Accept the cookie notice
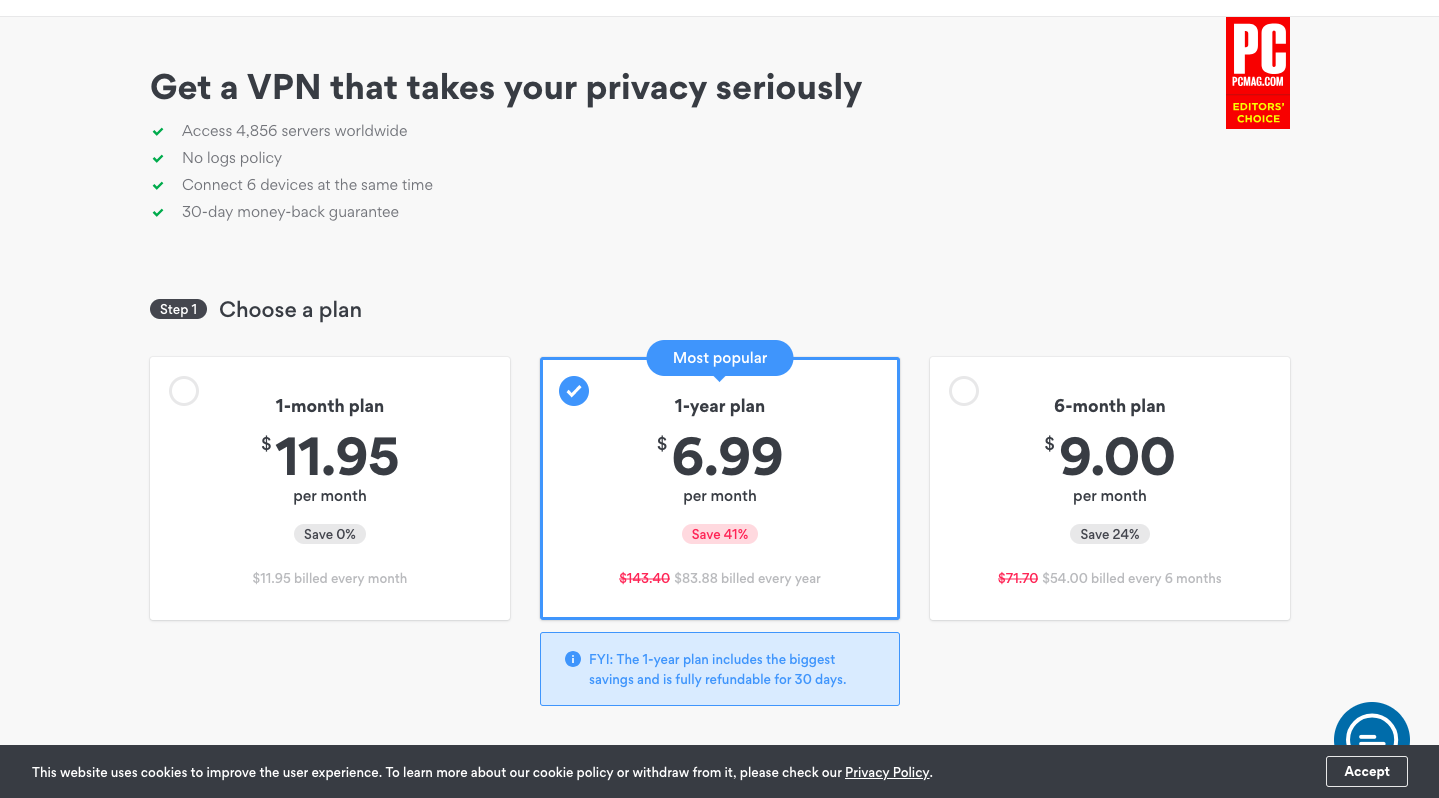Viewport: 1439px width, 798px height. pyautogui.click(x=1367, y=771)
